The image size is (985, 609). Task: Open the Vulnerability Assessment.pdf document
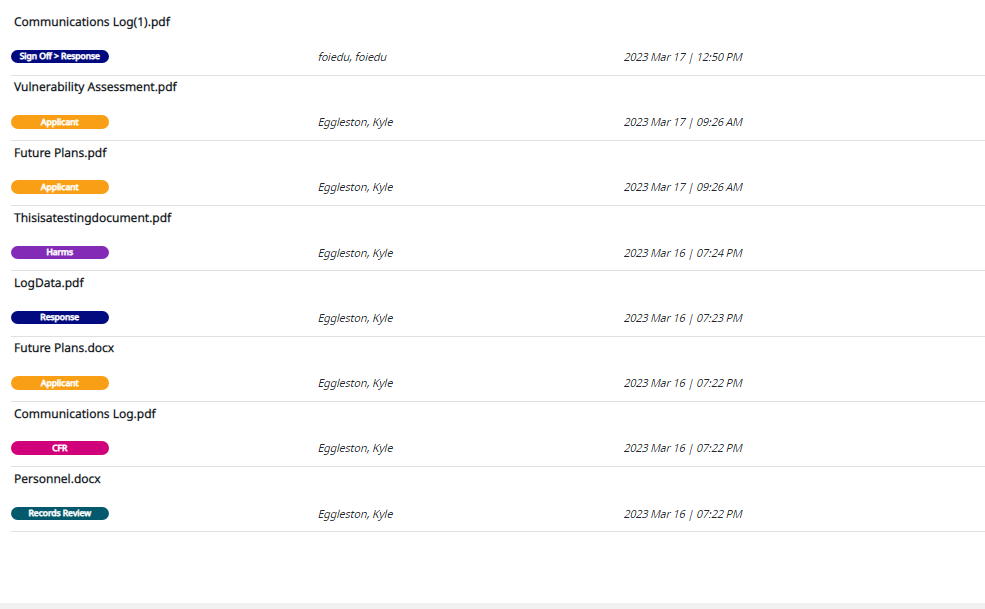point(94,86)
